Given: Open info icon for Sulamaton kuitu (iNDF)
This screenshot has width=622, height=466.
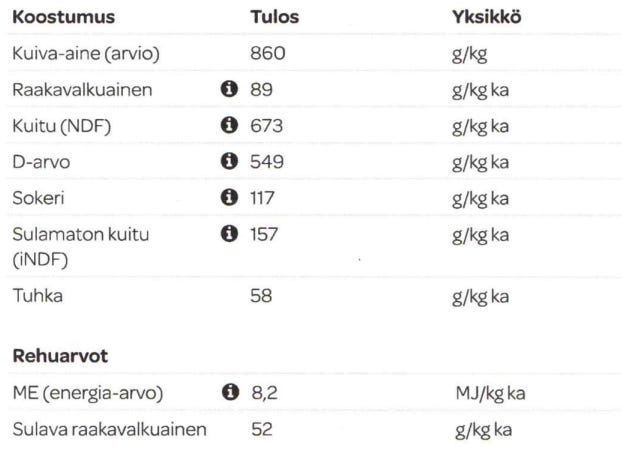Looking at the screenshot, I should point(228,234).
